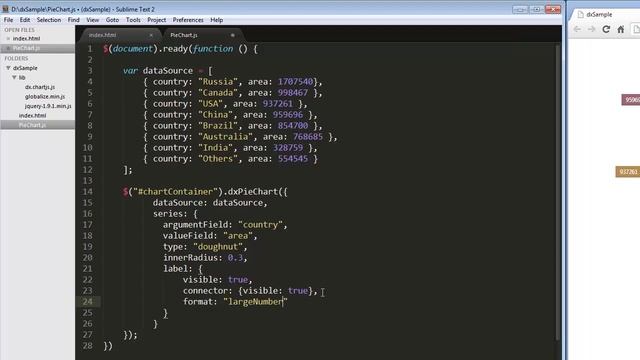Click the browser Back arrow

577,29
